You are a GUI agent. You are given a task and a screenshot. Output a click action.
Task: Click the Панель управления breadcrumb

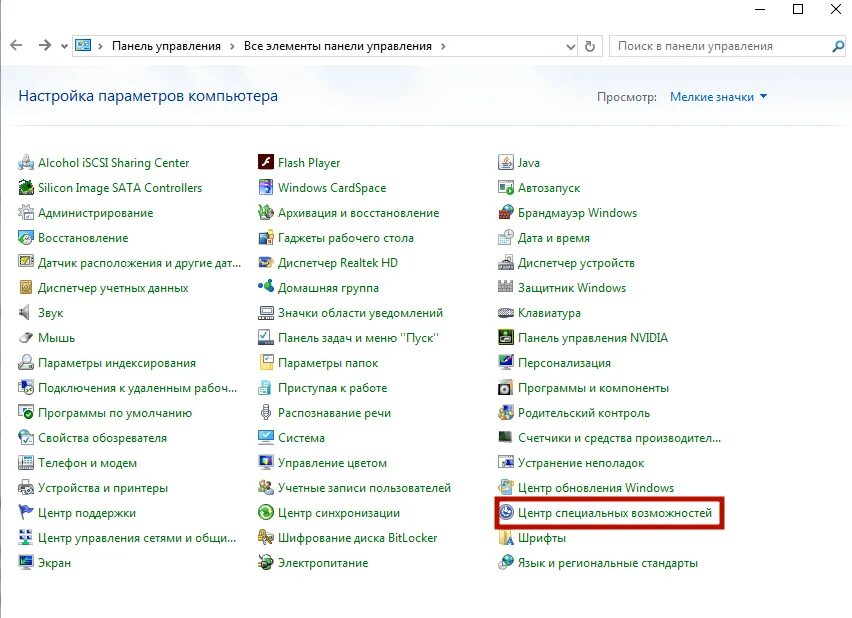point(166,47)
